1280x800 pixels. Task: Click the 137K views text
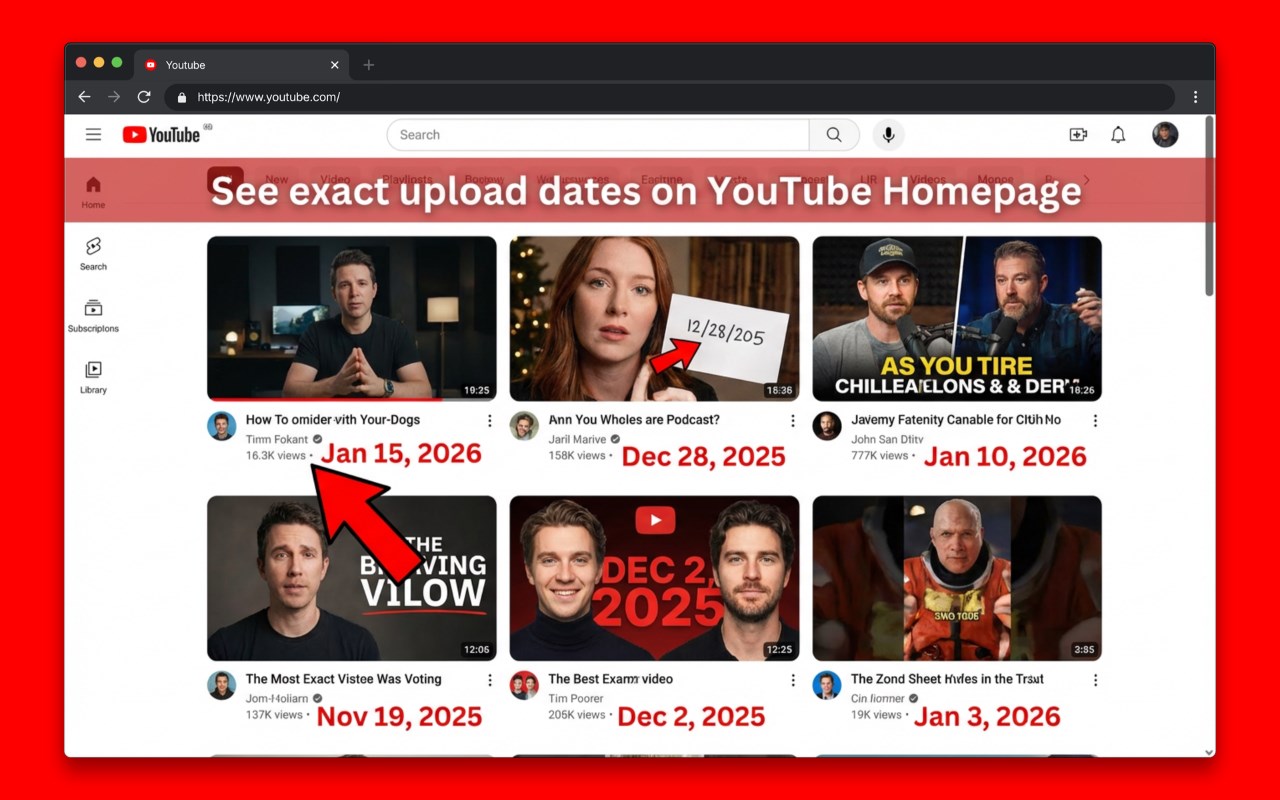(274, 715)
